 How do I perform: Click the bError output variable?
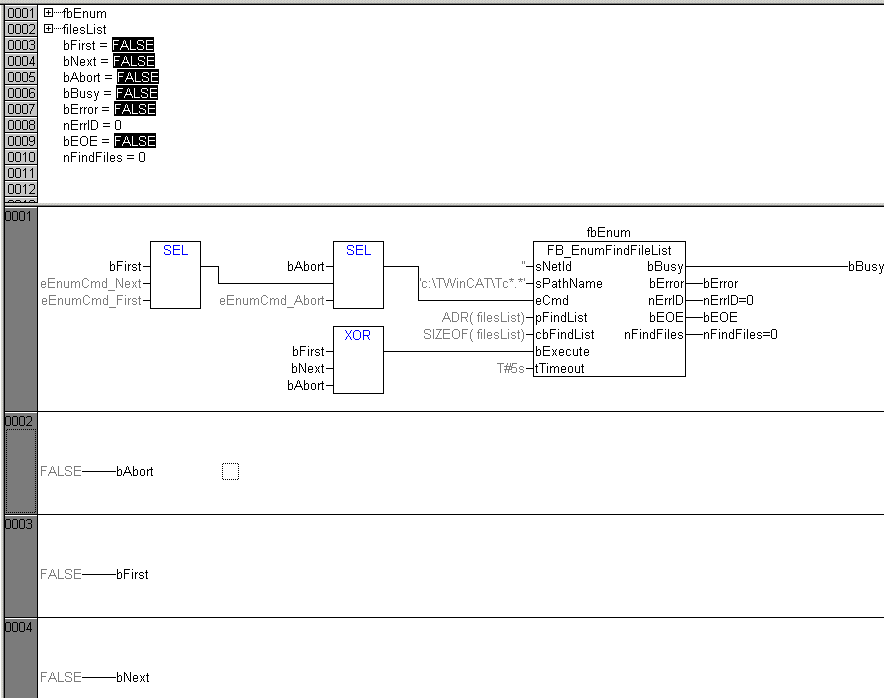tap(721, 283)
